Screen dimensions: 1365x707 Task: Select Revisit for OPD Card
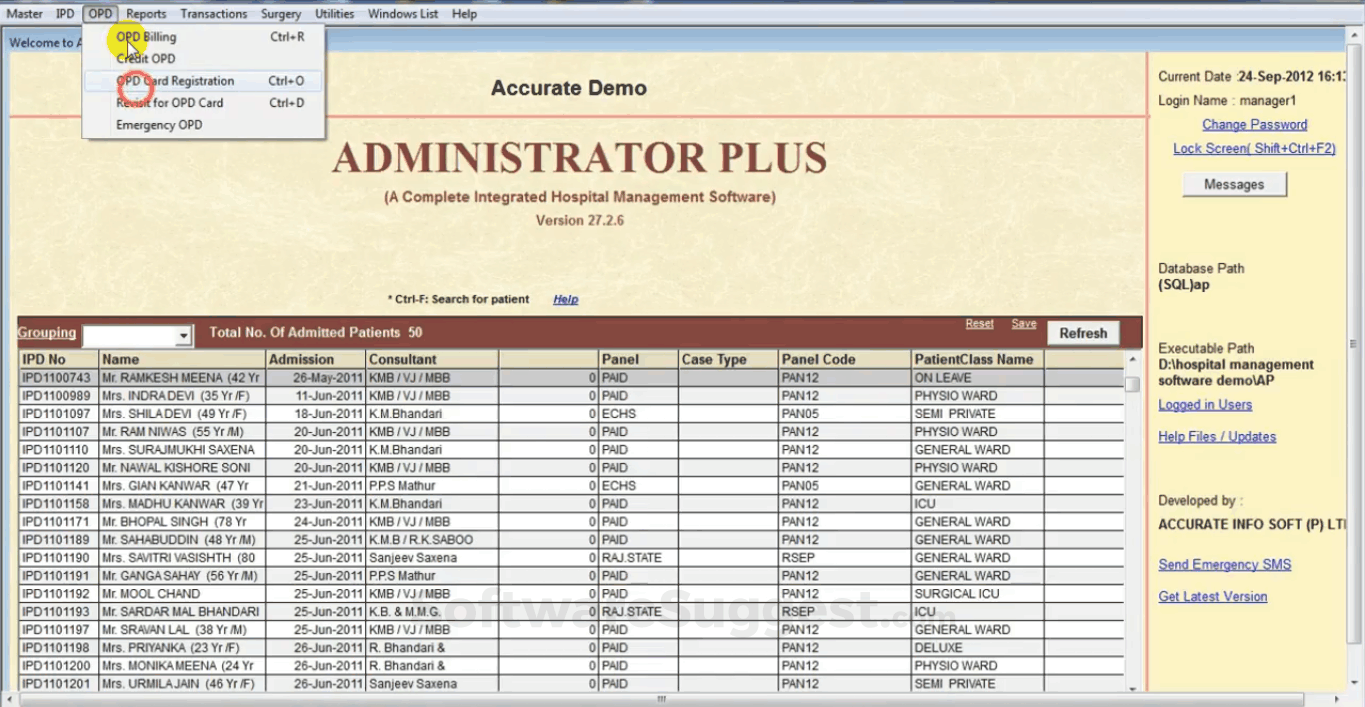(170, 103)
